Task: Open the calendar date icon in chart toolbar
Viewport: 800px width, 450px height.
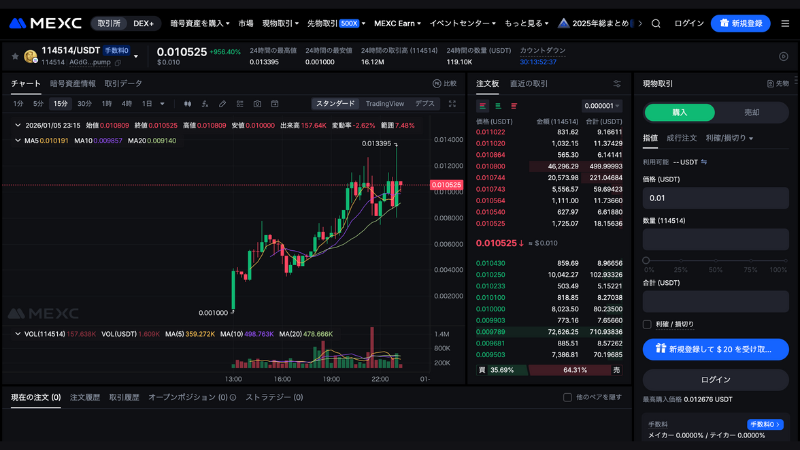Action: point(274,104)
